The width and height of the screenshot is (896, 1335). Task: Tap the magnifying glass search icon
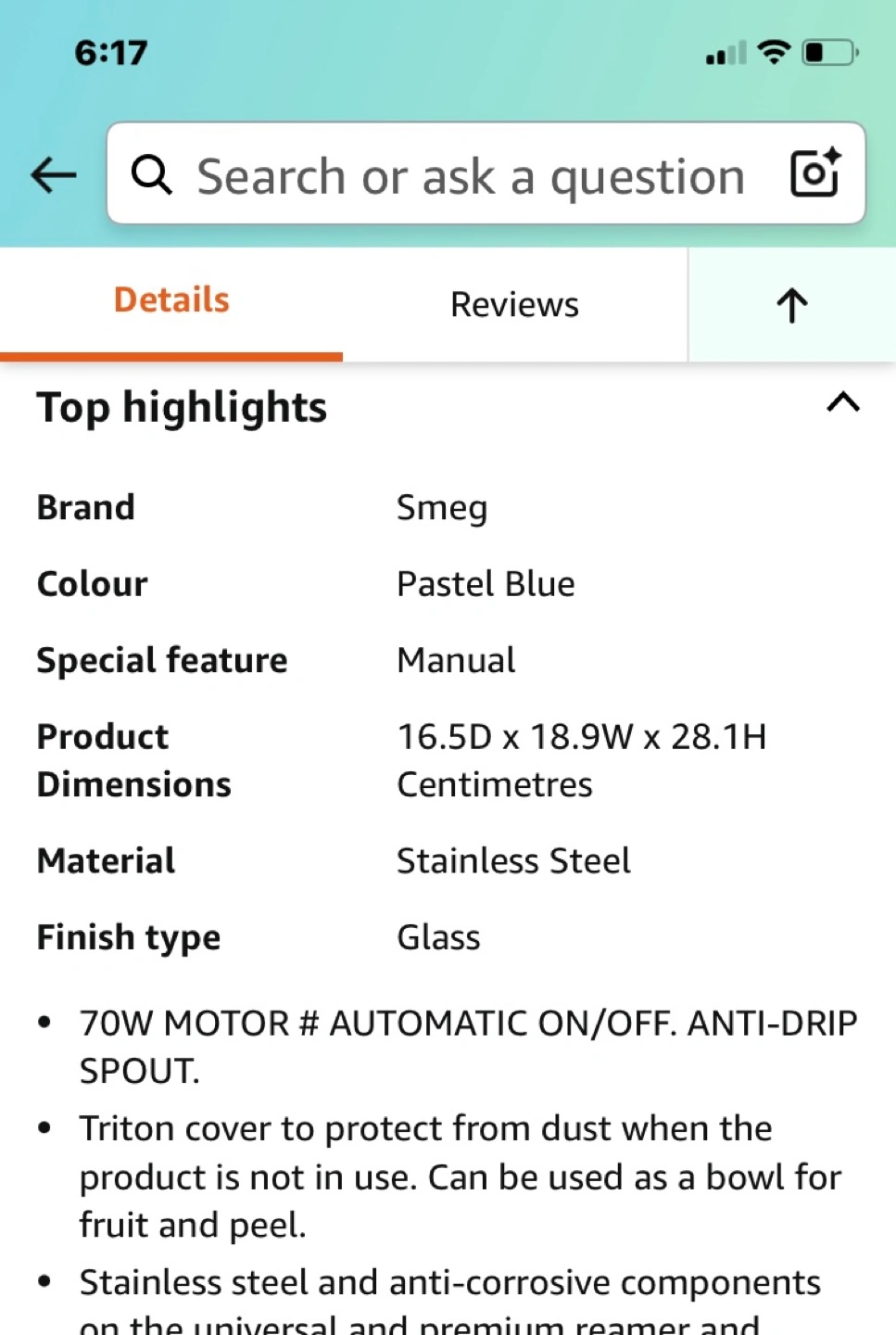pos(152,174)
